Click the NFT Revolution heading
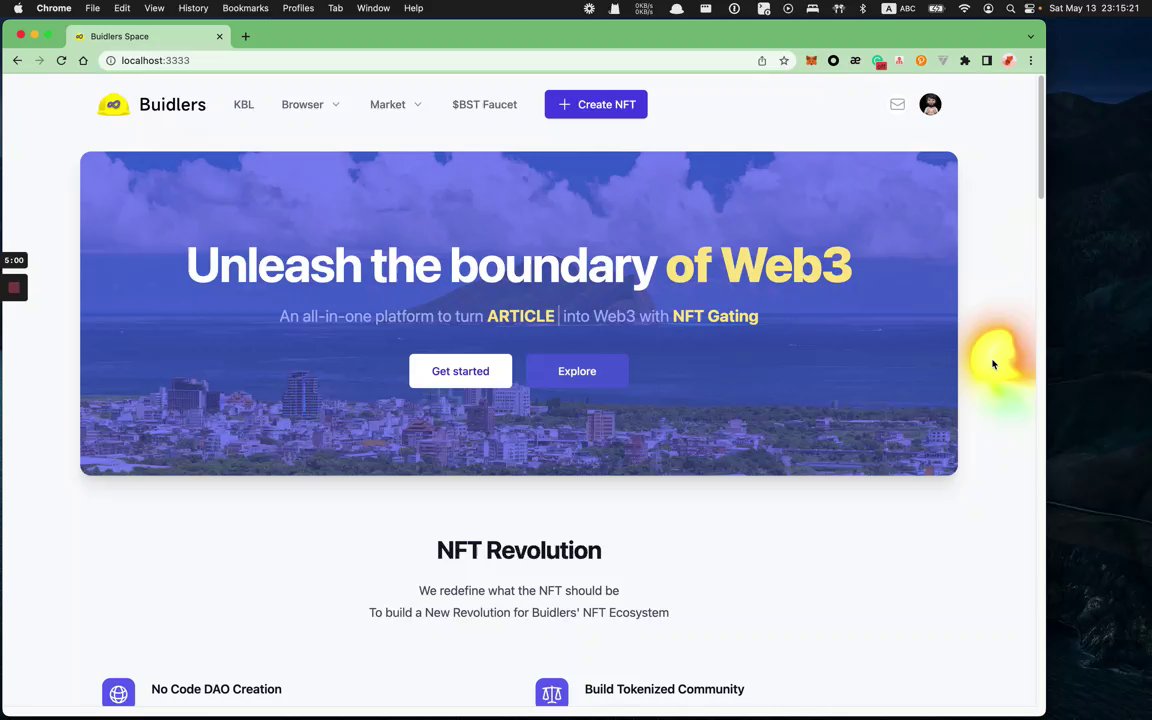The image size is (1152, 720). point(519,550)
